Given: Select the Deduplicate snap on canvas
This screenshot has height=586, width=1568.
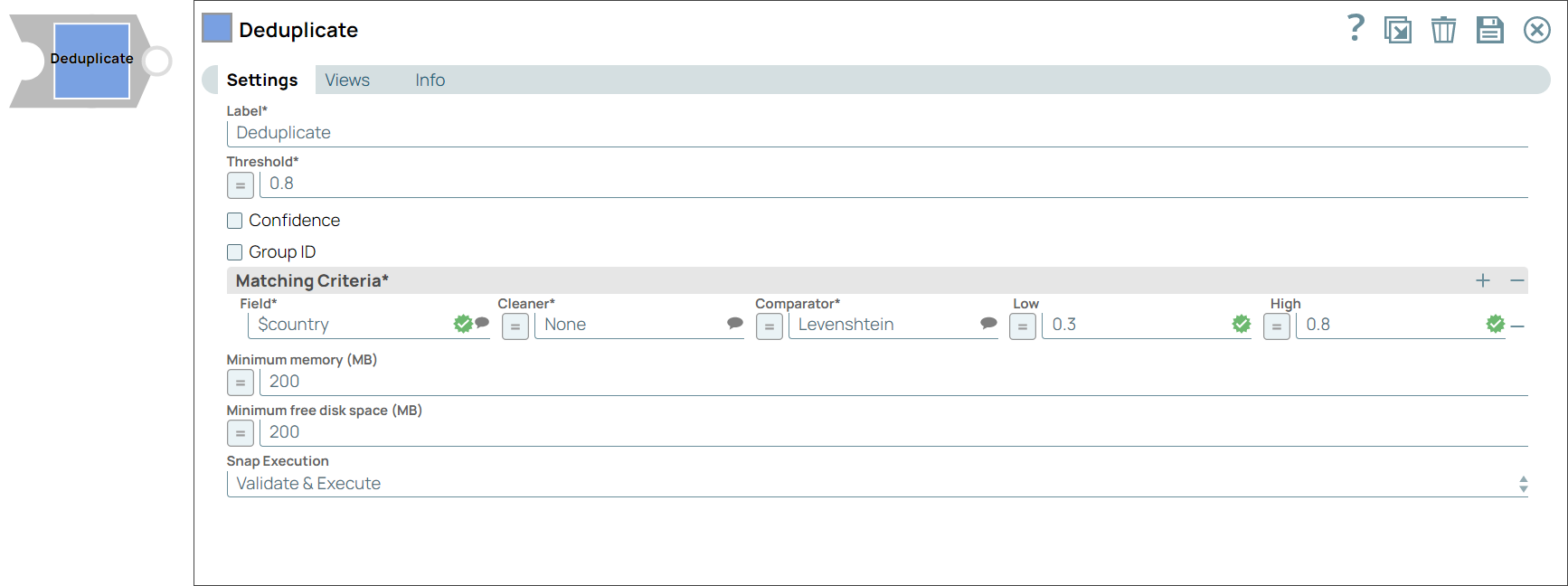Looking at the screenshot, I should click(91, 61).
